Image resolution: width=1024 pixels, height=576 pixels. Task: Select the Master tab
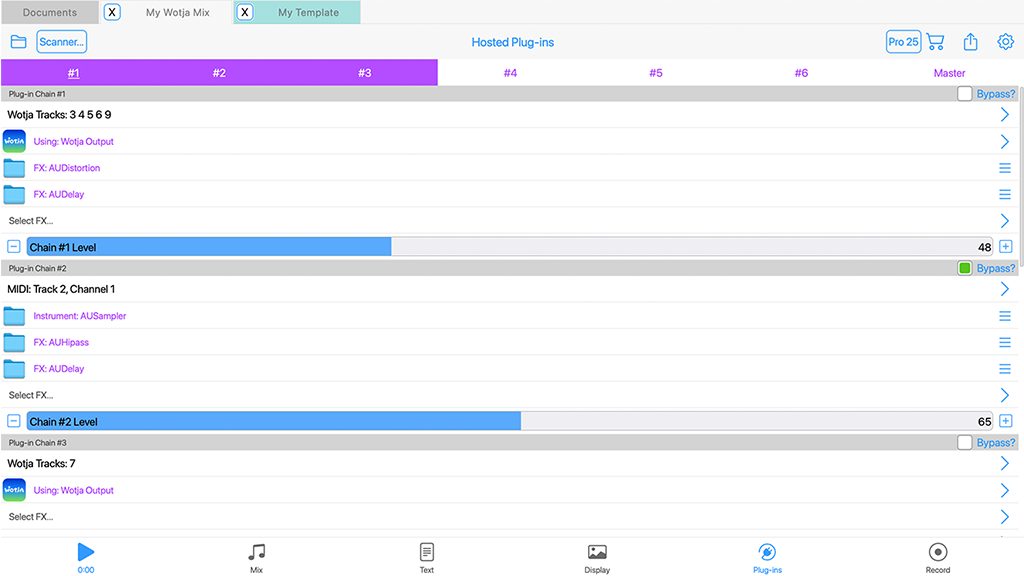pyautogui.click(x=949, y=73)
